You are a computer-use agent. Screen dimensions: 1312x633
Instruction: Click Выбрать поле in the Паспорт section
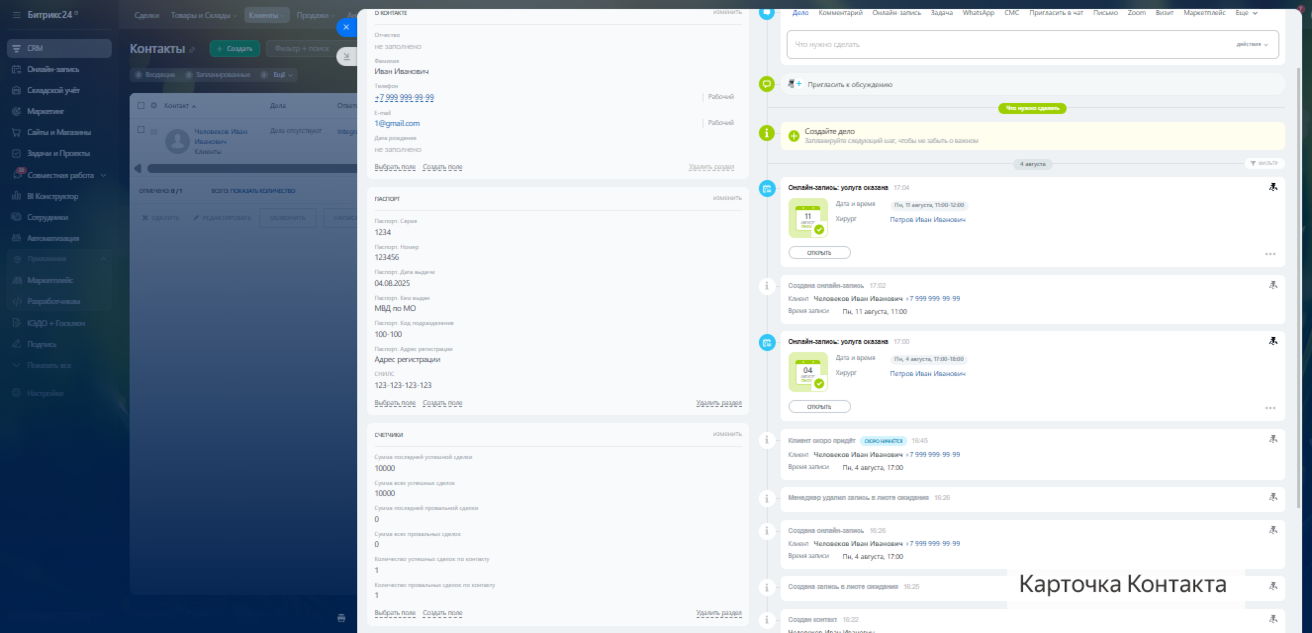point(395,403)
